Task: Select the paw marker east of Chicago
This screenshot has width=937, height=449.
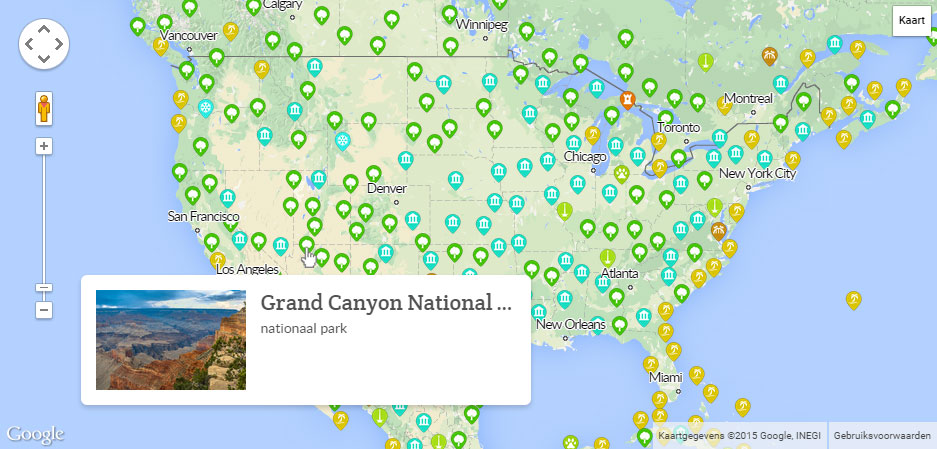Action: click(x=621, y=175)
